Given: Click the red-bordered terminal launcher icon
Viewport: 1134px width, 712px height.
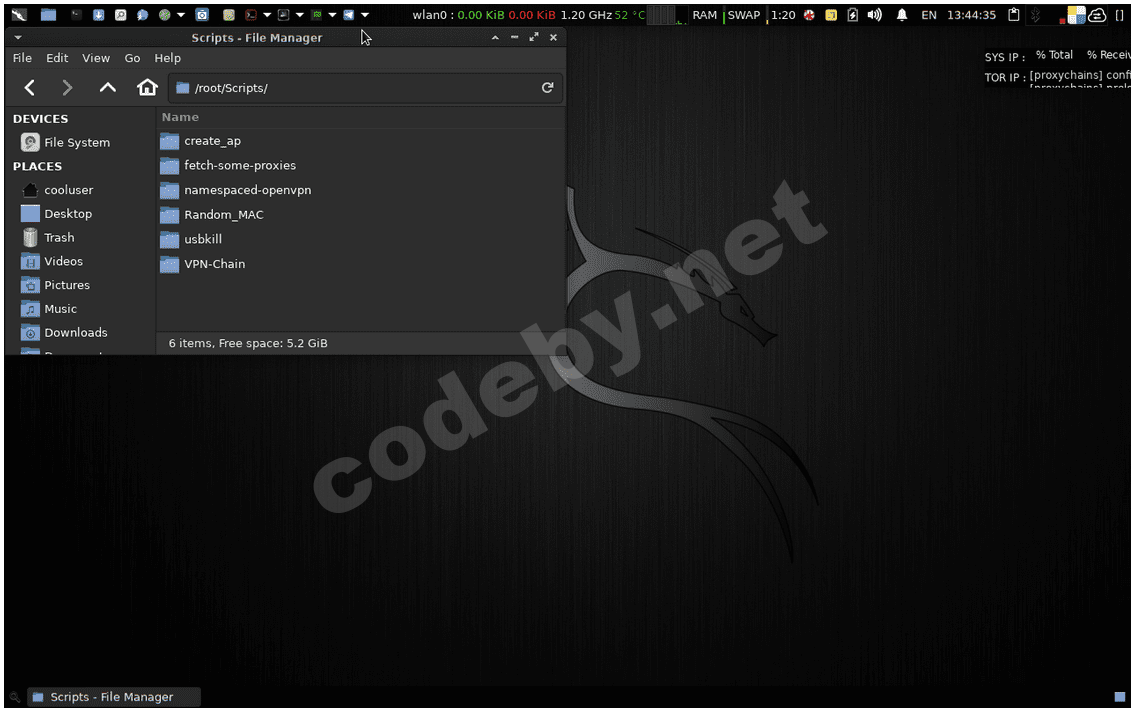Looking at the screenshot, I should (x=250, y=14).
